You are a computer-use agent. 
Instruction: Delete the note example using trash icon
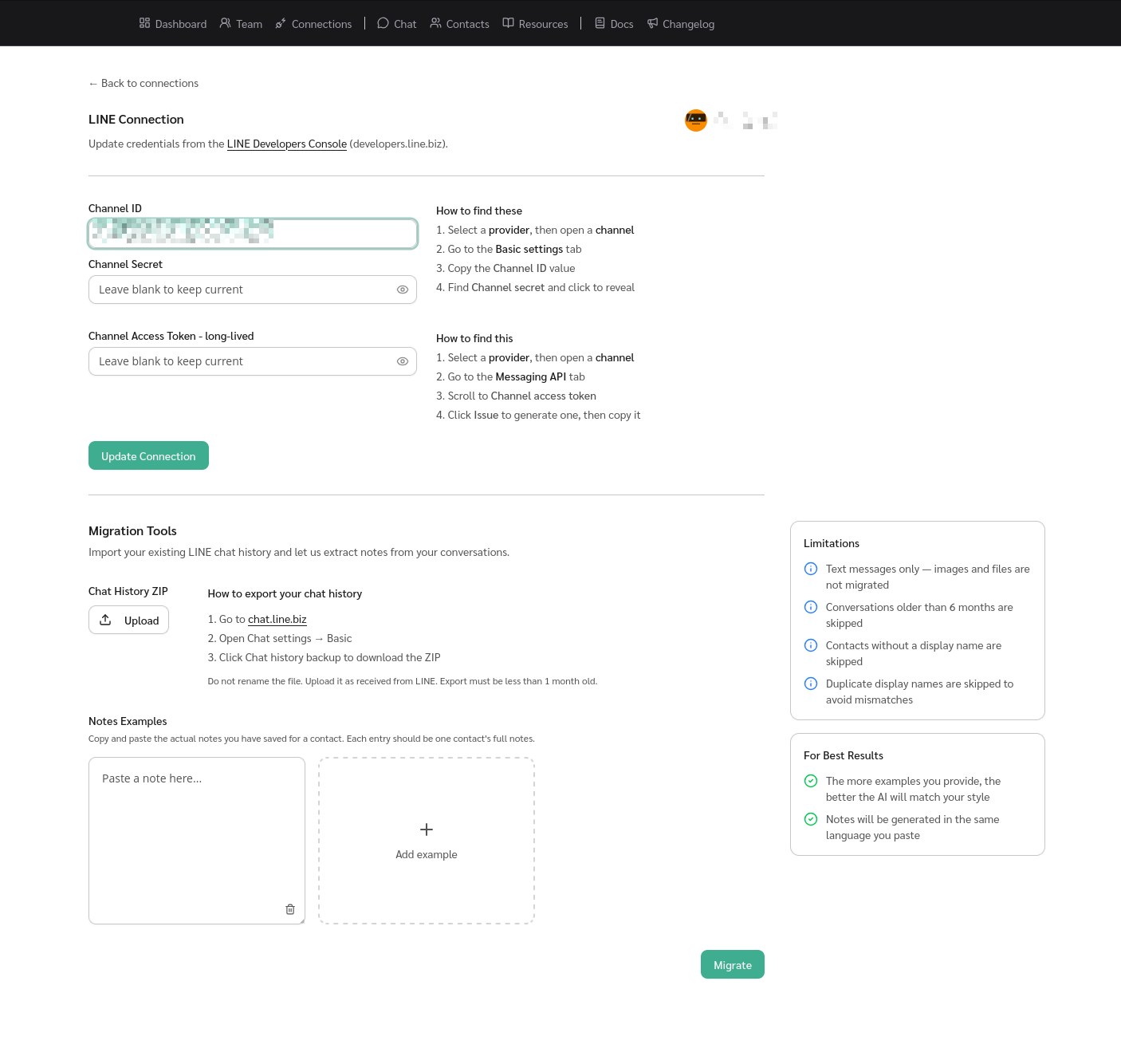tap(290, 909)
